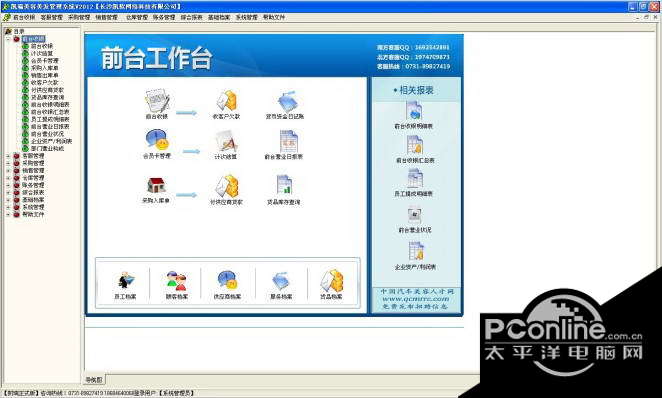Expand the 系统管理 tree node
662x398 pixels.
8,207
